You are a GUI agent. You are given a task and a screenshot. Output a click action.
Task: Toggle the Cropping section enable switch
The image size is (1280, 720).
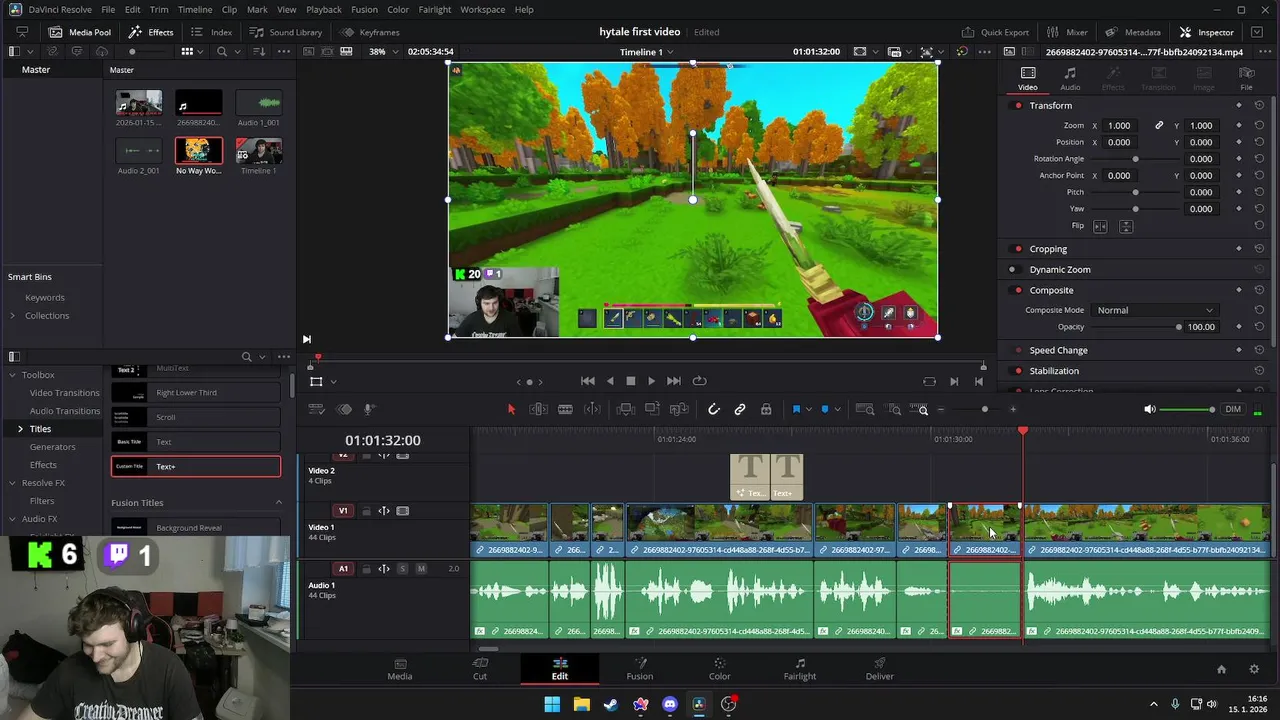click(1018, 249)
